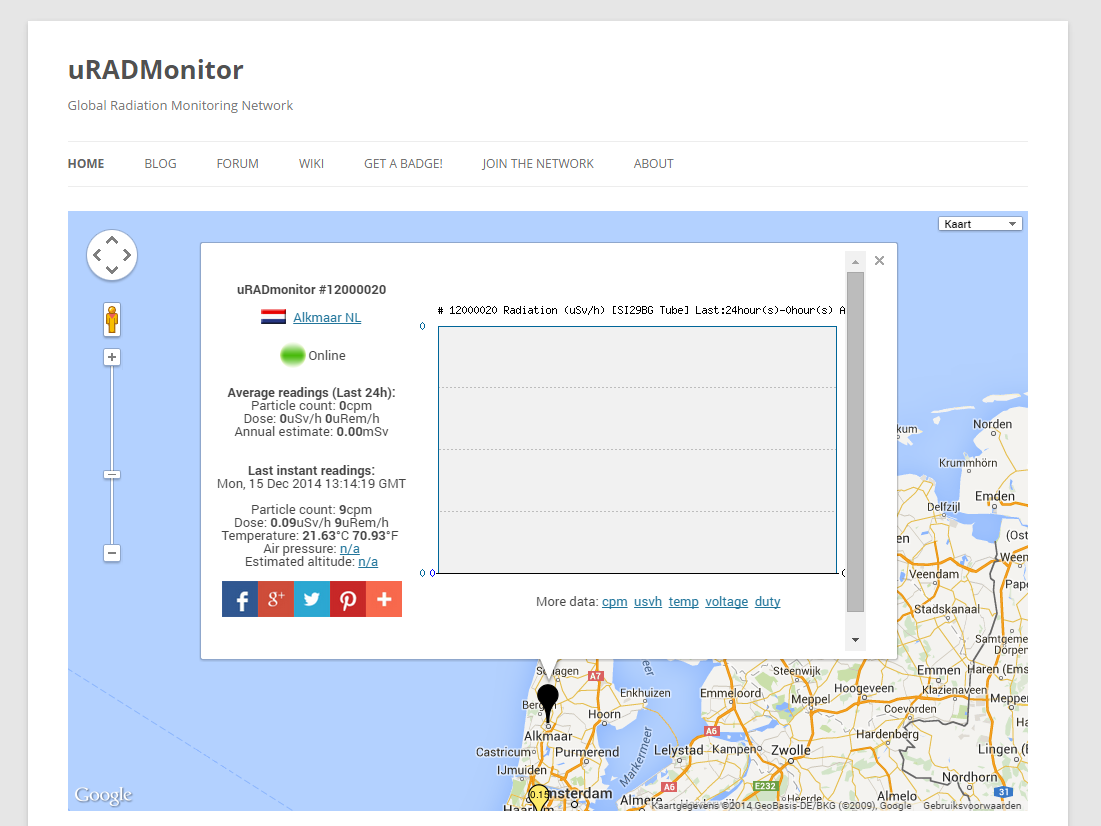
Task: Click the Netherlands flag icon
Action: point(273,317)
